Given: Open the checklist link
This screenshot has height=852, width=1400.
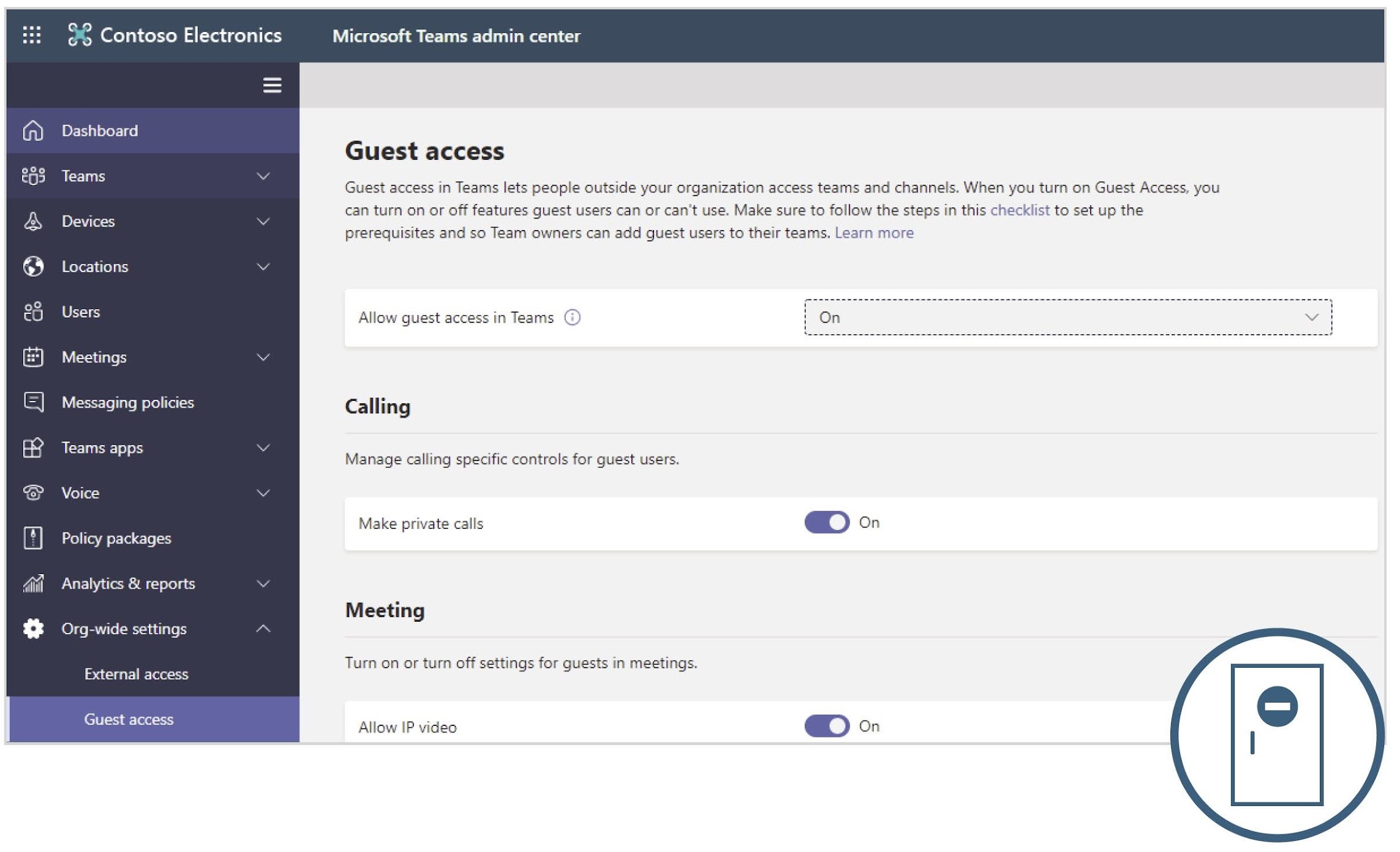Looking at the screenshot, I should pos(1019,210).
